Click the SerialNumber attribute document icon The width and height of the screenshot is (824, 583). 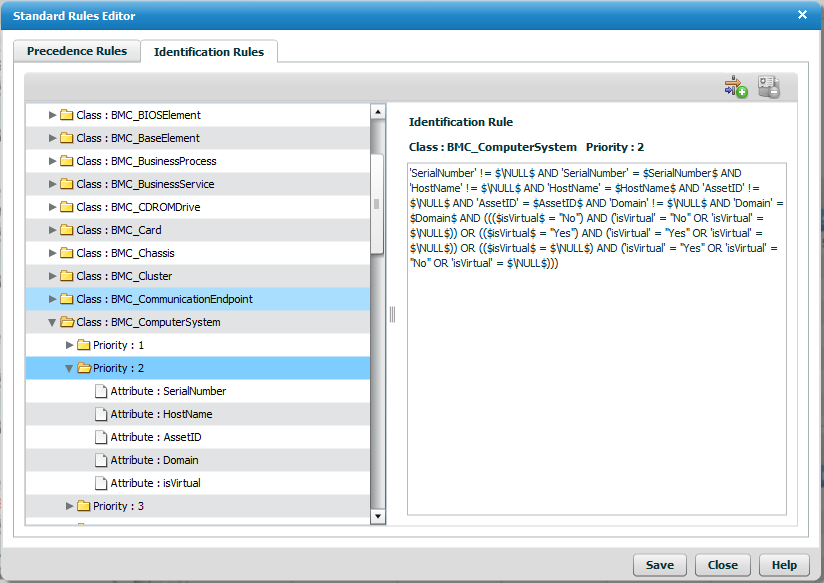point(101,391)
